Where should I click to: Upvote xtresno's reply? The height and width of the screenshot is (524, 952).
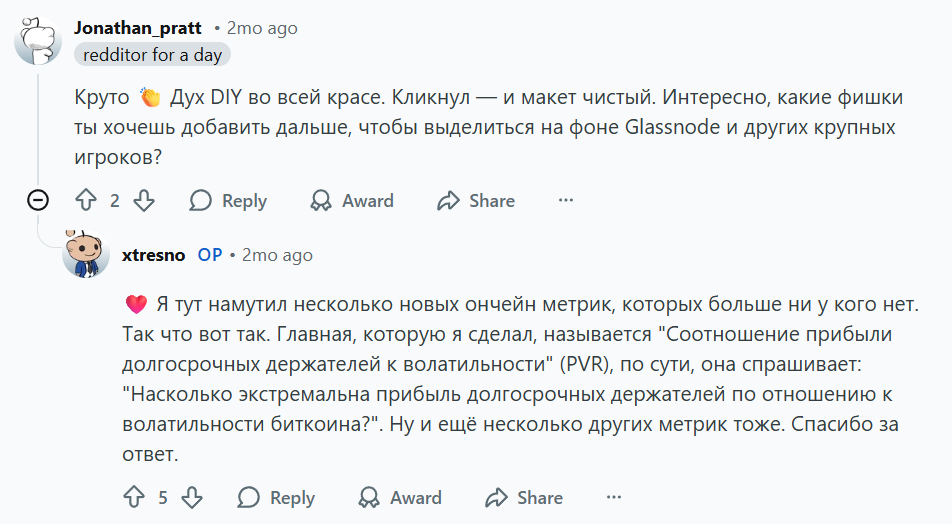pos(134,497)
